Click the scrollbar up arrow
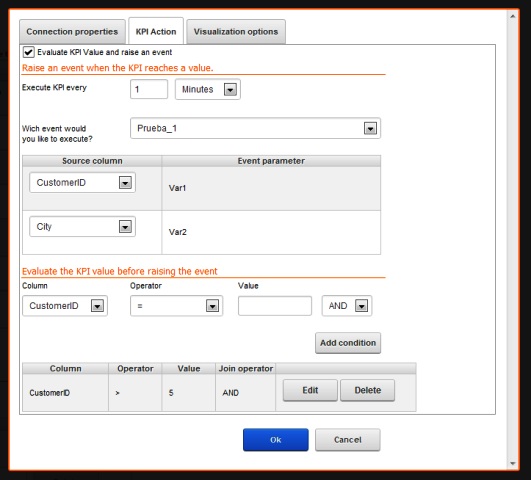 tap(513, 16)
